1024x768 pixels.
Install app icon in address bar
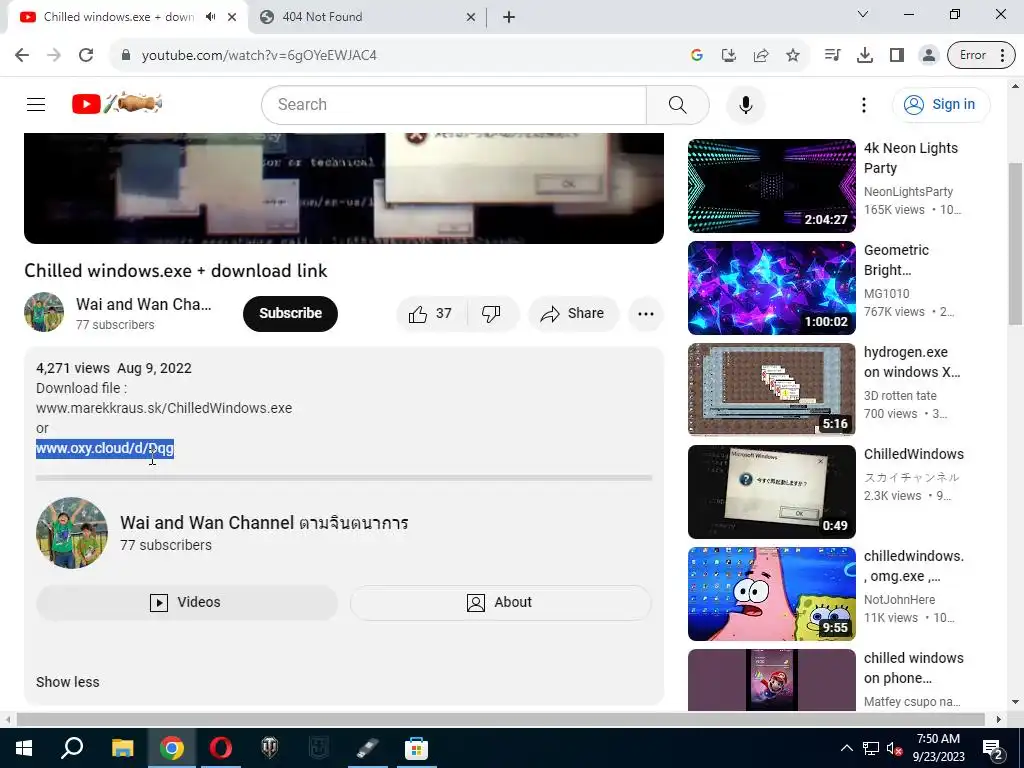(x=728, y=55)
